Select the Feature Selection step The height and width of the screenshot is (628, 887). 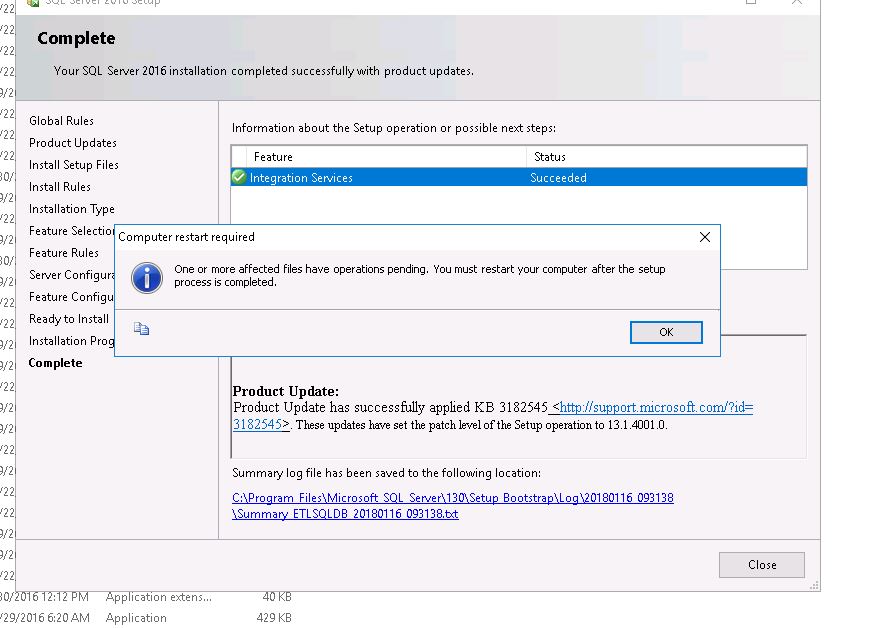coord(71,231)
